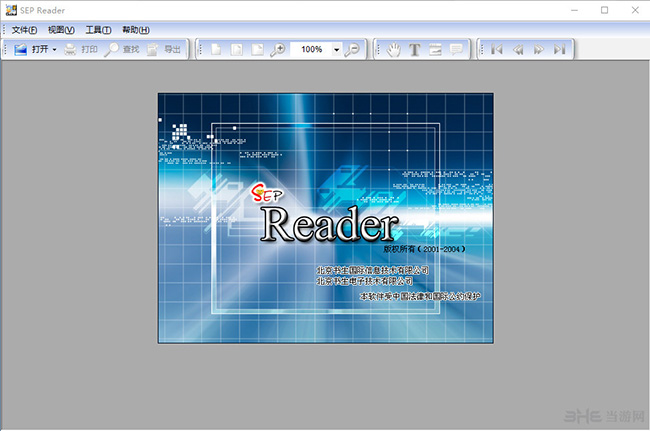The height and width of the screenshot is (431, 650).
Task: Select the first blank page view icon
Action: point(216,49)
